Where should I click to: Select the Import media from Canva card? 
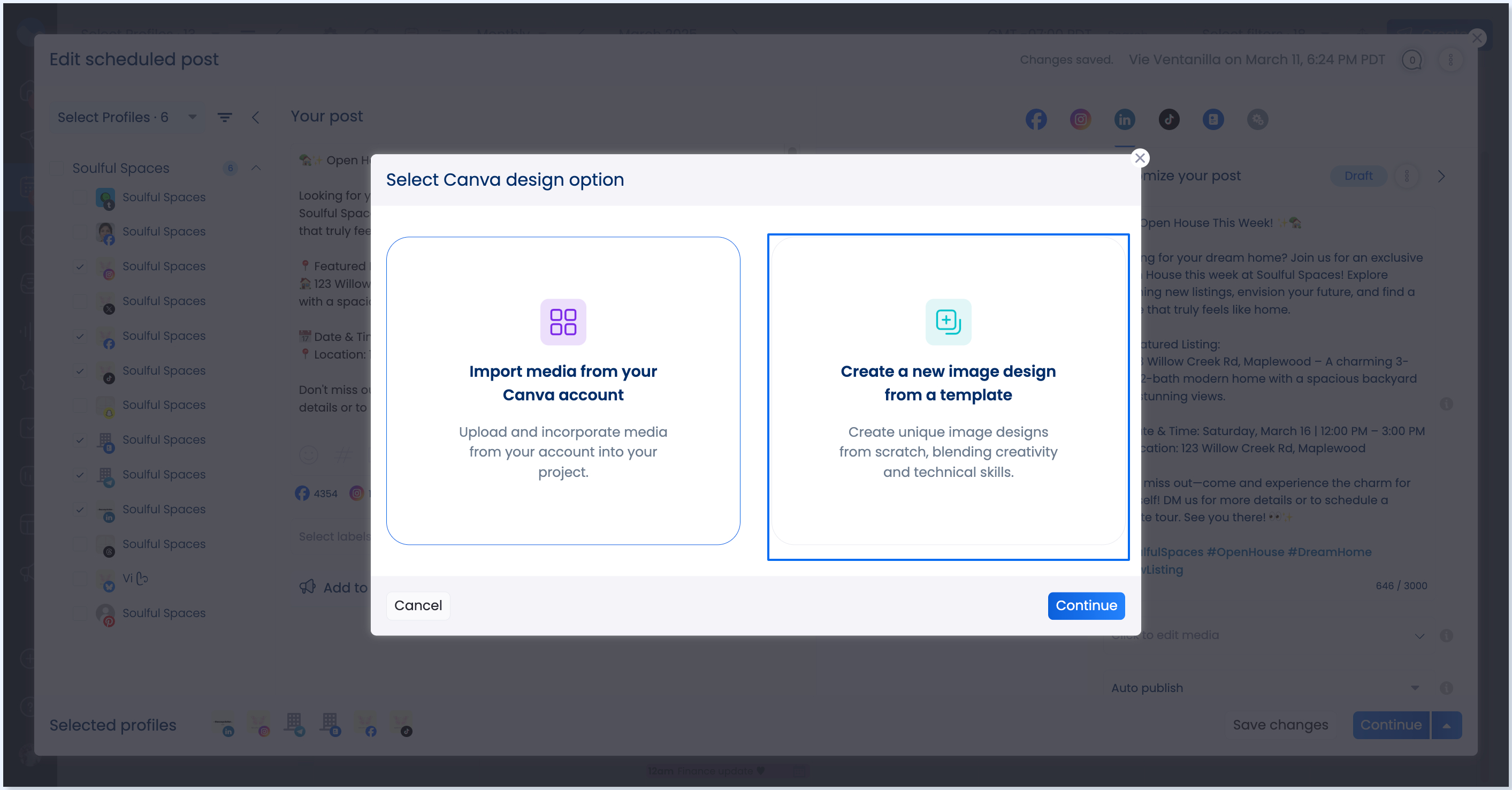[x=563, y=391]
